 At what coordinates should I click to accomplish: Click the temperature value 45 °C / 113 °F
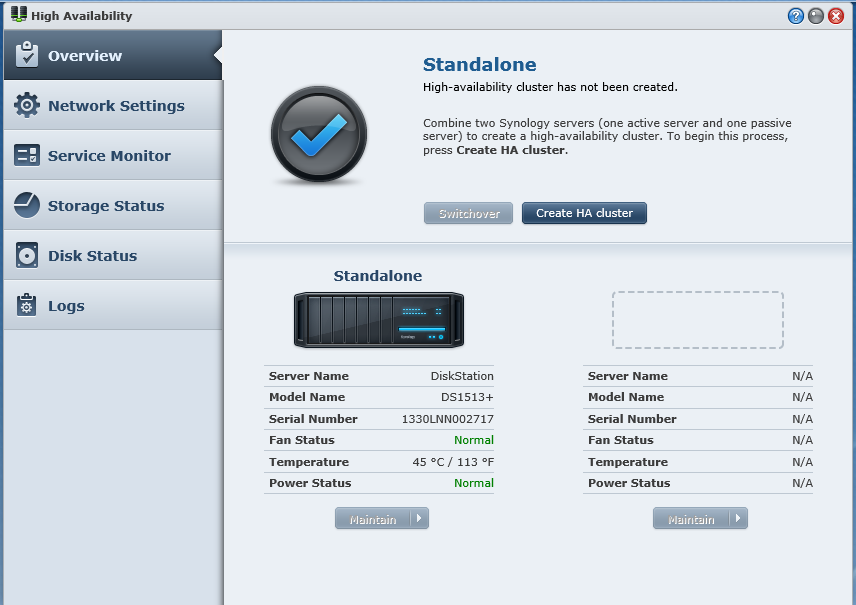pyautogui.click(x=453, y=462)
